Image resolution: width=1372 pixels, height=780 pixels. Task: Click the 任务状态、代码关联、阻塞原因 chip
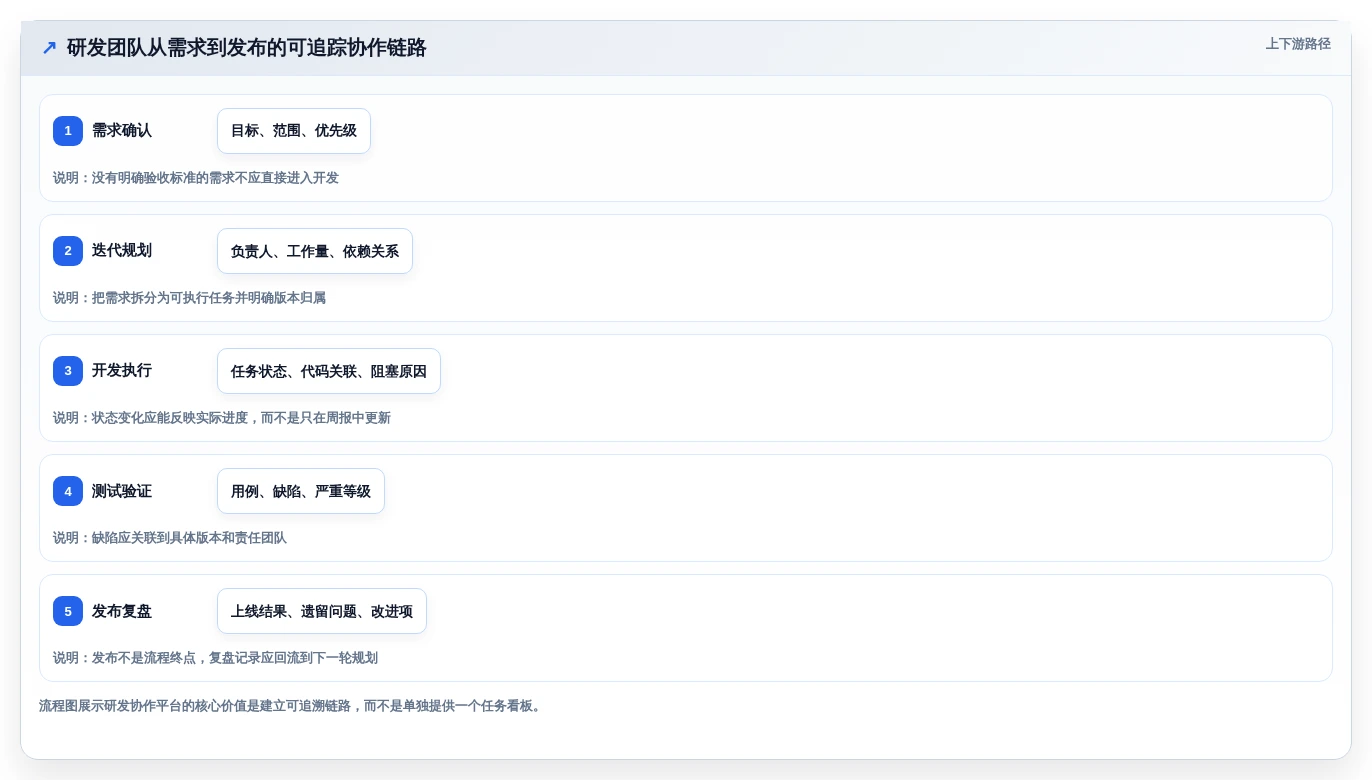click(x=329, y=371)
